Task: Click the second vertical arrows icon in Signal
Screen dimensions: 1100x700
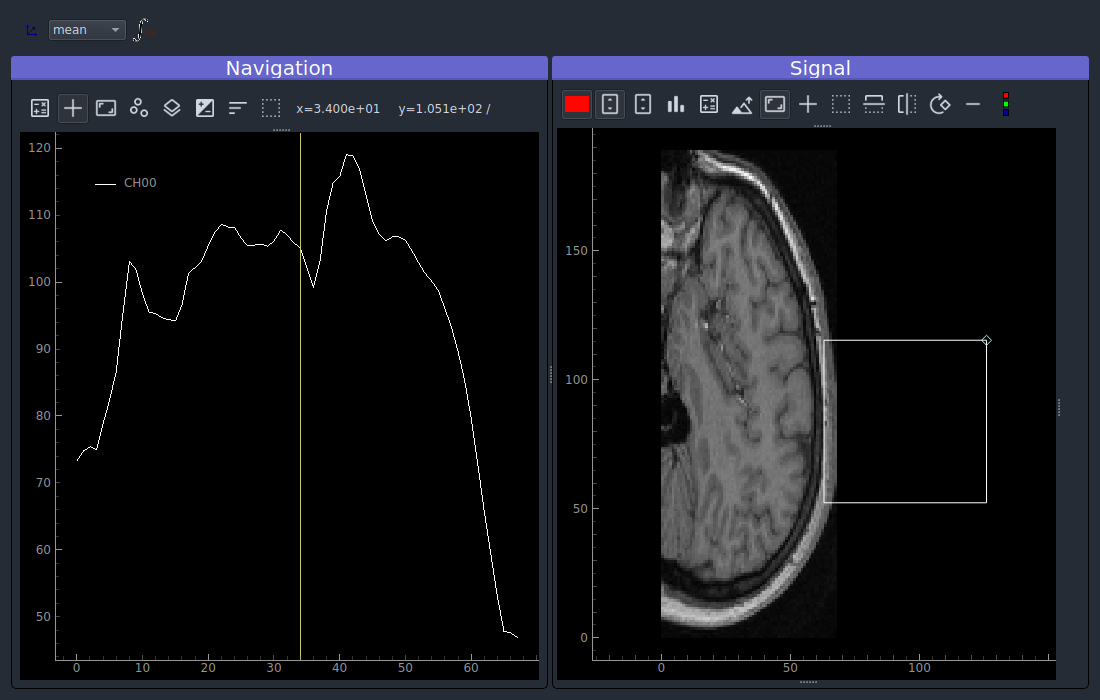Action: pyautogui.click(x=643, y=105)
